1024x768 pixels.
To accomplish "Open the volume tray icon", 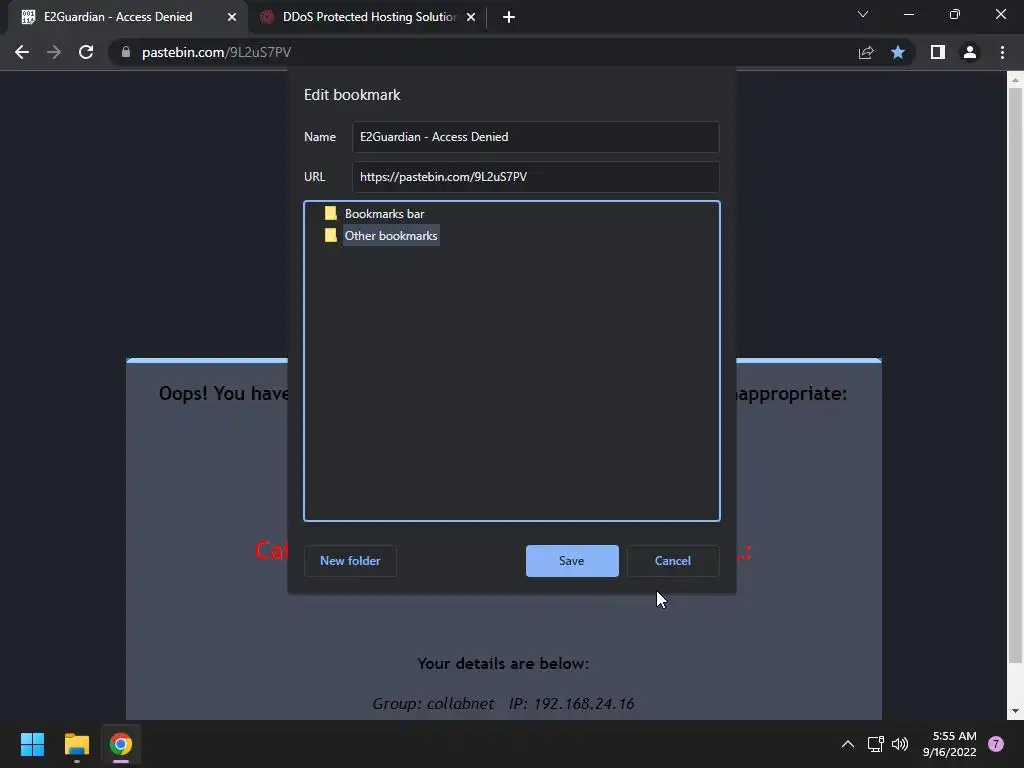I will click(x=900, y=744).
